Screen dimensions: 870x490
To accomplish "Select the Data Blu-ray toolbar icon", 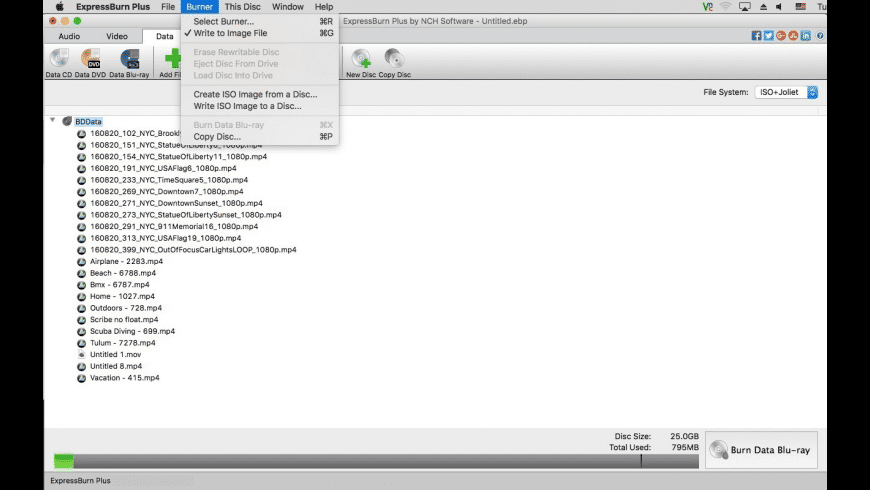I will click(129, 59).
